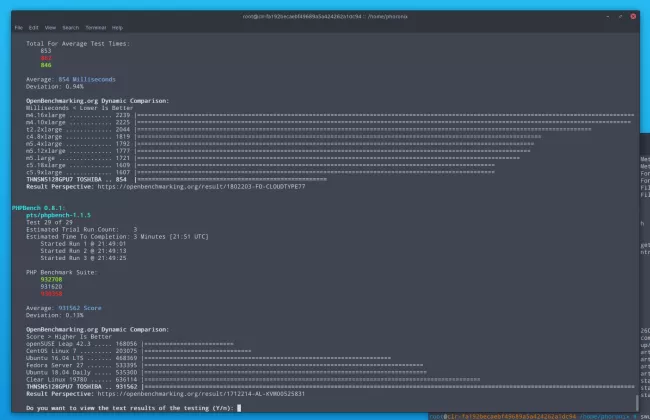Click the t2.2xlarge 2044 row
This screenshot has width=650, height=420.
pyautogui.click(x=309, y=129)
